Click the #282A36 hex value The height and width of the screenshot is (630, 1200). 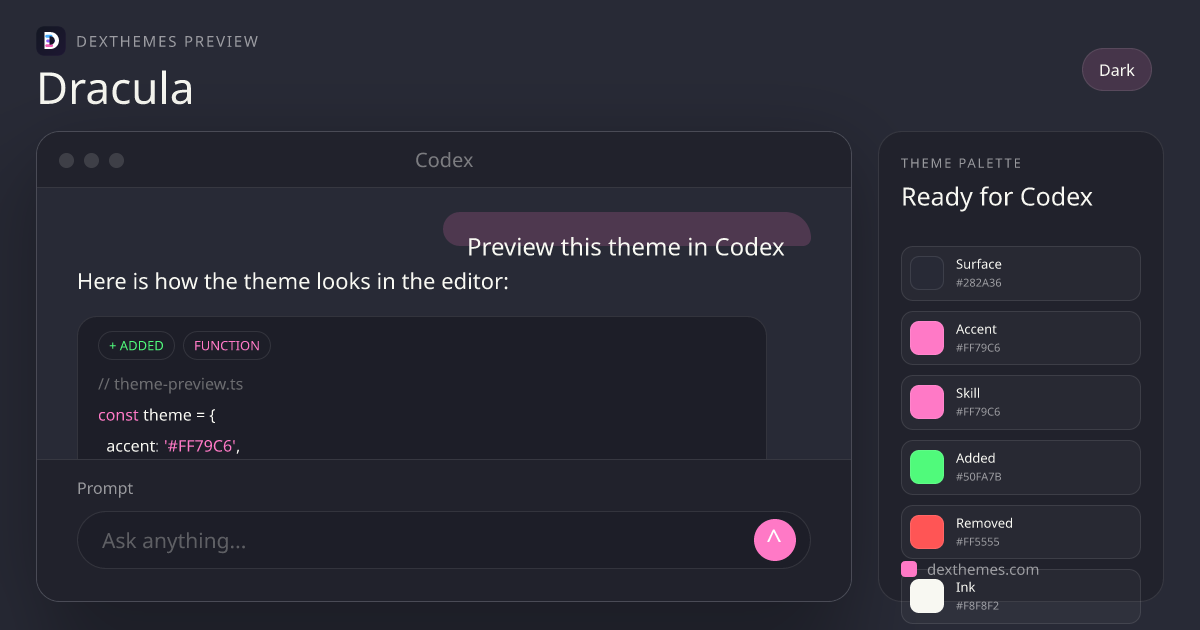pyautogui.click(x=979, y=283)
